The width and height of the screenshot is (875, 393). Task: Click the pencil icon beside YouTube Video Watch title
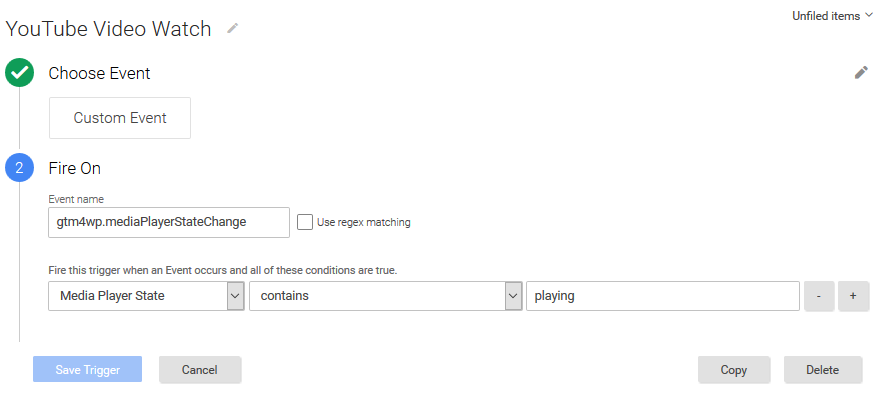(233, 28)
